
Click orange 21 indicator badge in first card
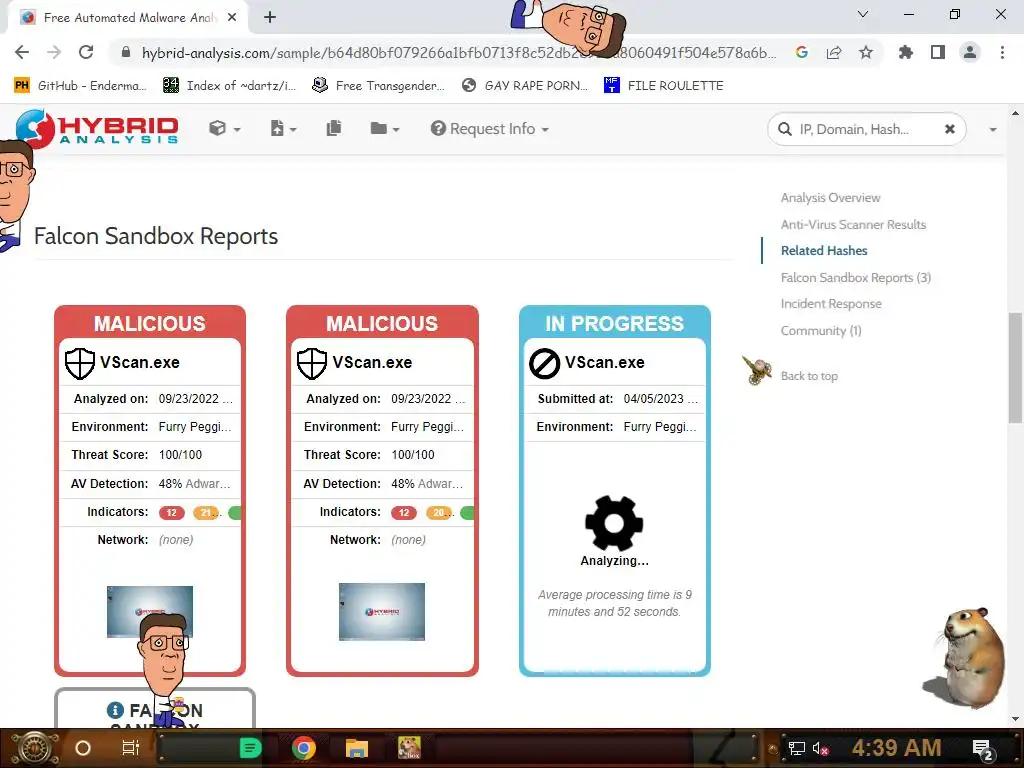206,513
